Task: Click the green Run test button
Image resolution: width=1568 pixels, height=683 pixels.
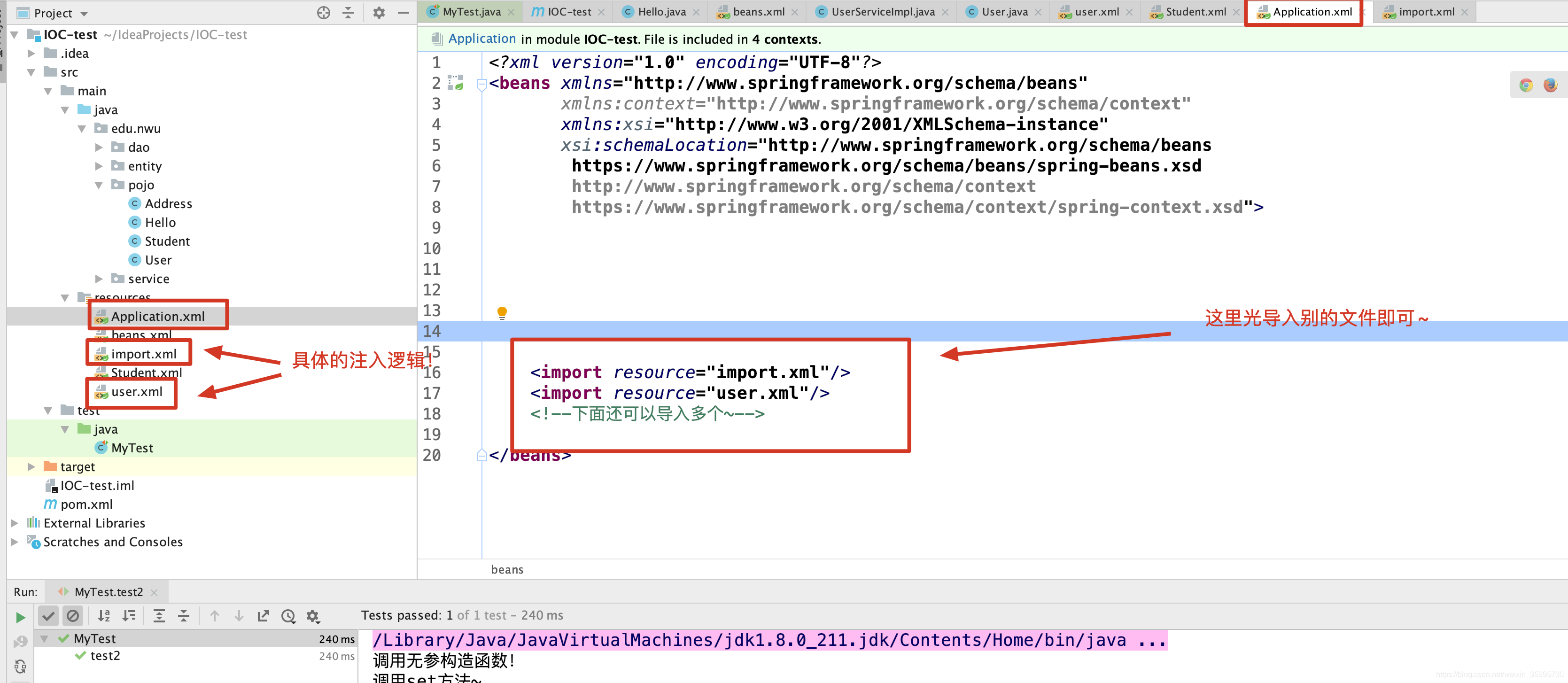Action: [x=20, y=617]
